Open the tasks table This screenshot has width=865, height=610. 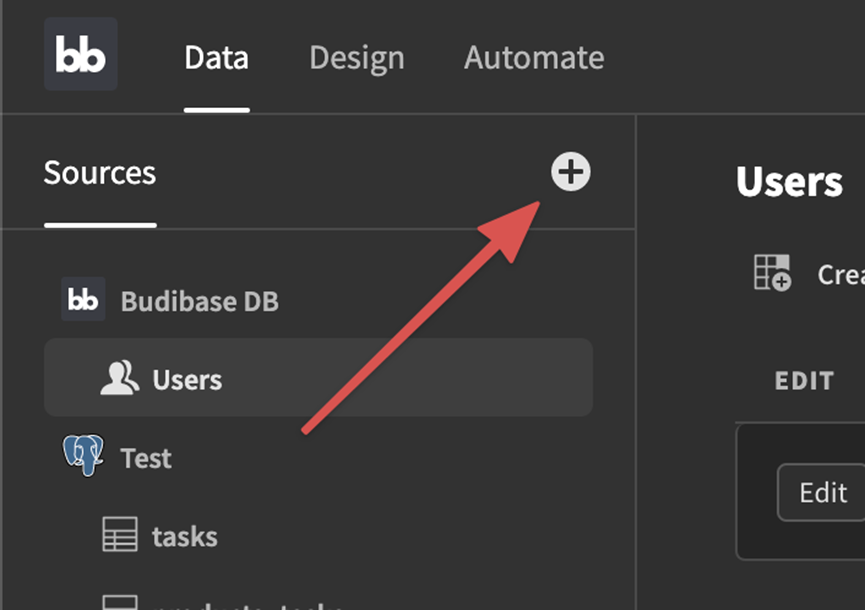186,536
